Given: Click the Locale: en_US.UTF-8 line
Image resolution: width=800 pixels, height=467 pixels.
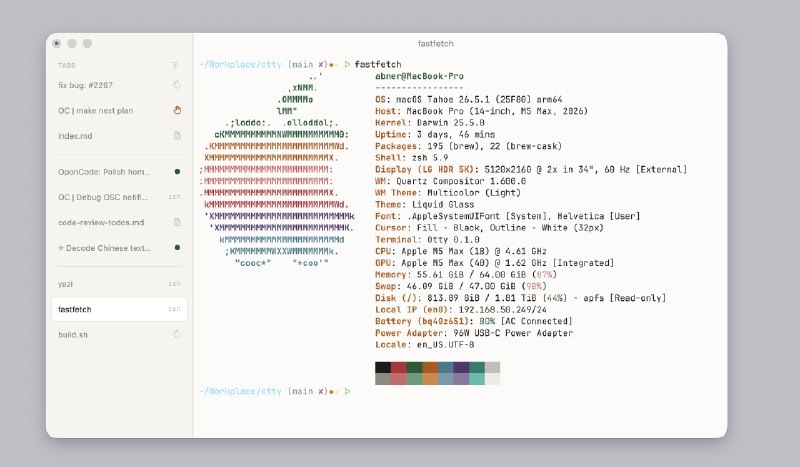Looking at the screenshot, I should click(x=424, y=345).
